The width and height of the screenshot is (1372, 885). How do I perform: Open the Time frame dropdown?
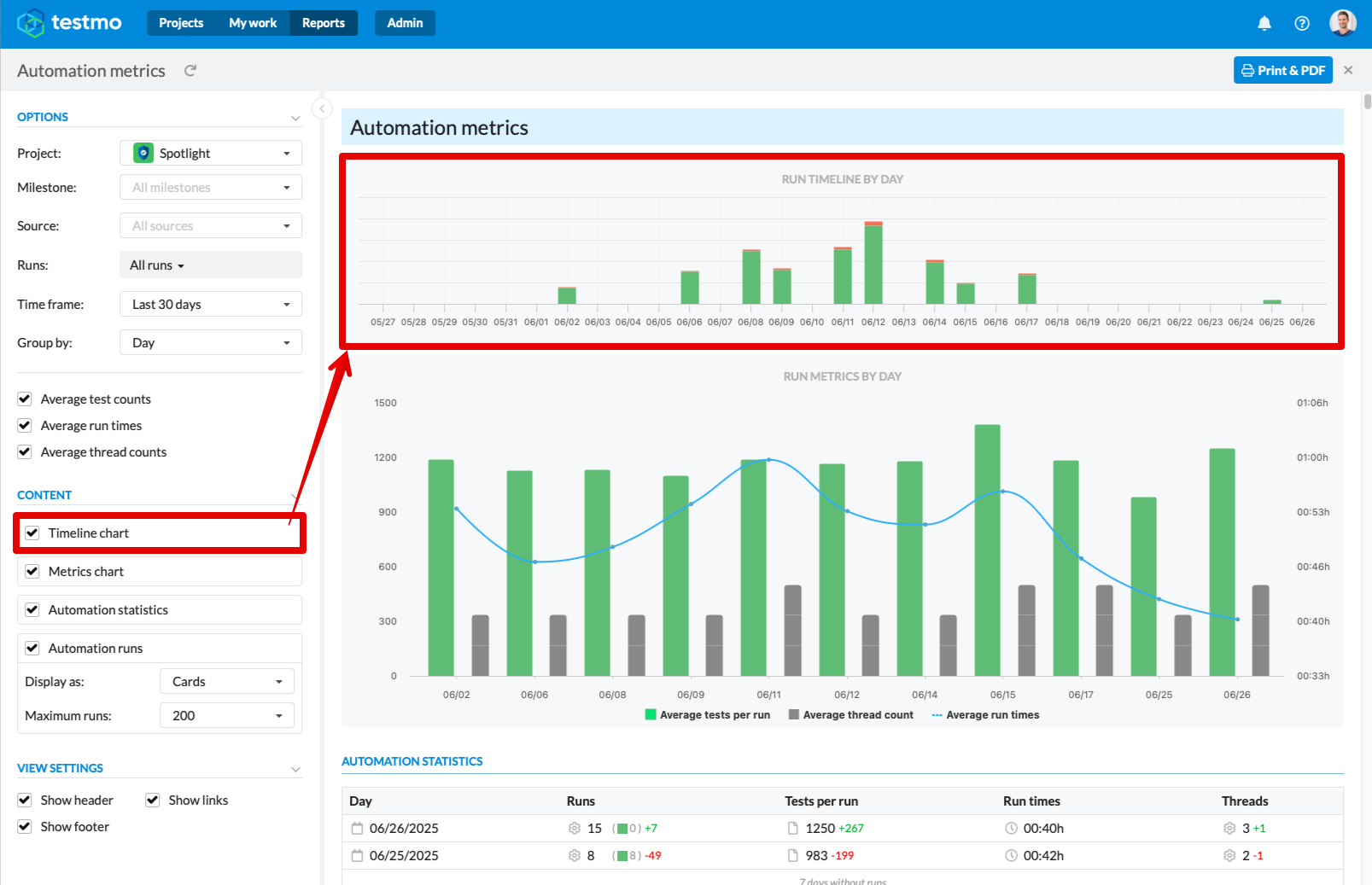[x=210, y=304]
